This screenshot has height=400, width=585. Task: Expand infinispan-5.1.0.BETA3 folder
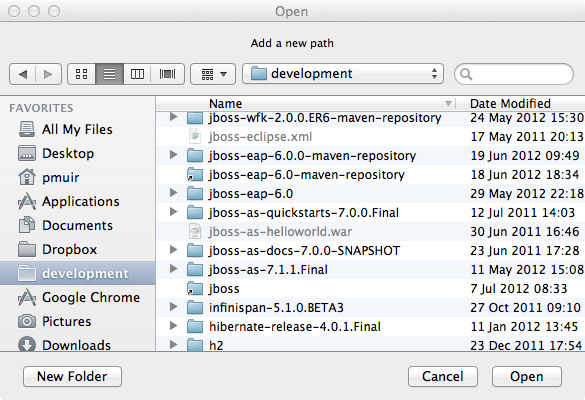pyautogui.click(x=173, y=307)
